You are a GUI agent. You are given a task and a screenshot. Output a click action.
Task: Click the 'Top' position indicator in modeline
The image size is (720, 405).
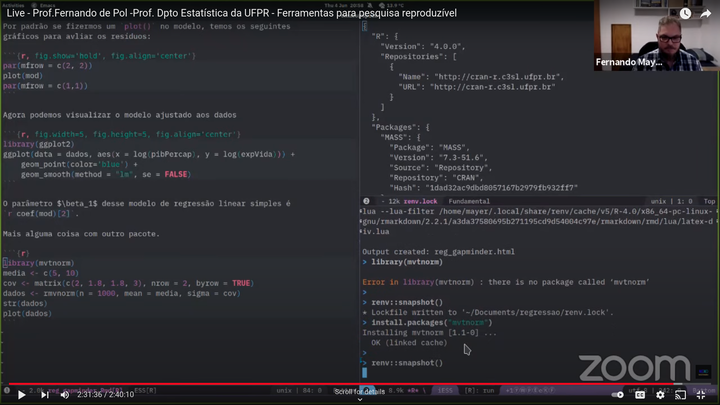point(709,201)
